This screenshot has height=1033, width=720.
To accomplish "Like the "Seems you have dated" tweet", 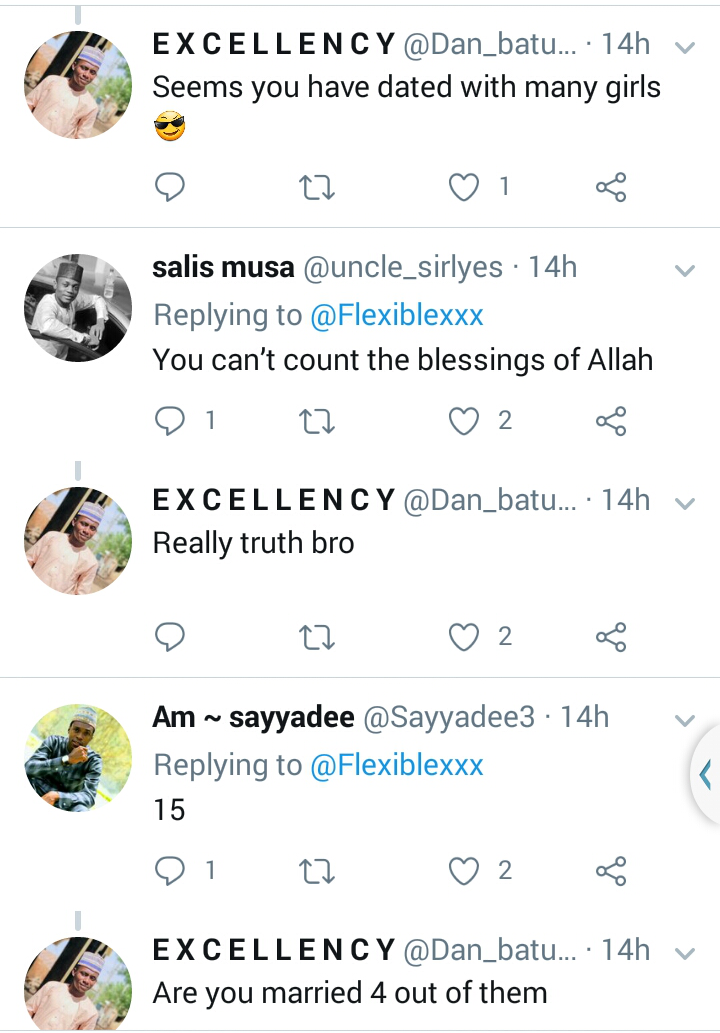I will pos(463,187).
